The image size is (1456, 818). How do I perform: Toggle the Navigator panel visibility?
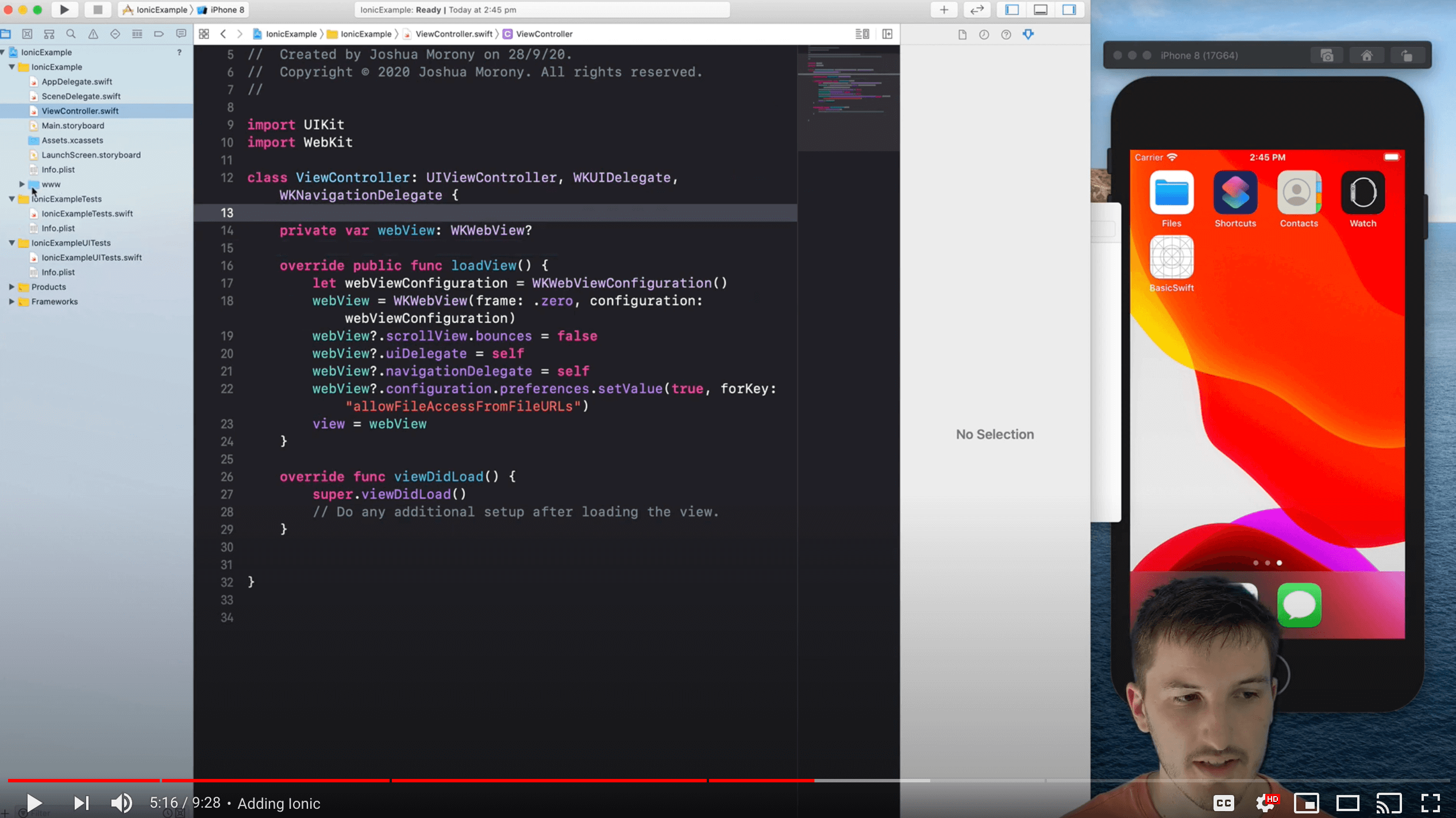pos(1012,10)
